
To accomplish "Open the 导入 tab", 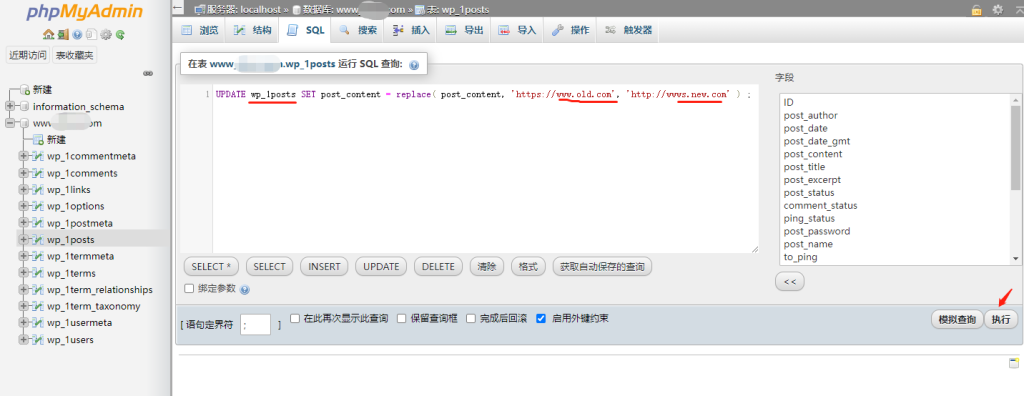I will click(517, 30).
